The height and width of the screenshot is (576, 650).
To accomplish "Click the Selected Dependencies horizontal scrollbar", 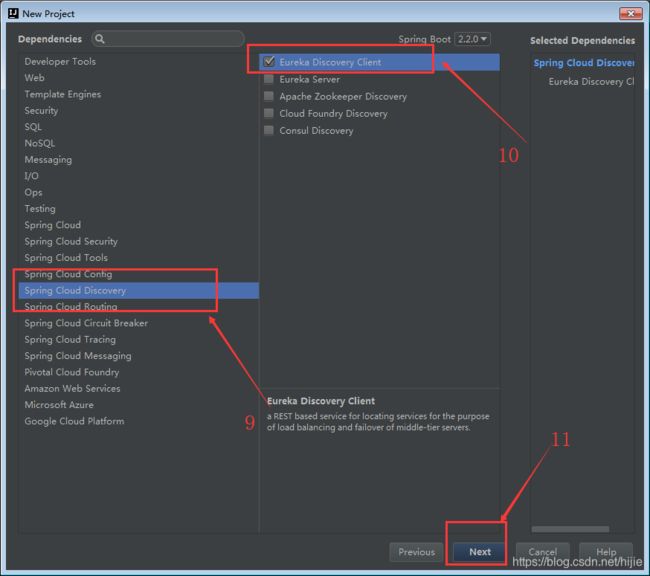I will pyautogui.click(x=570, y=529).
